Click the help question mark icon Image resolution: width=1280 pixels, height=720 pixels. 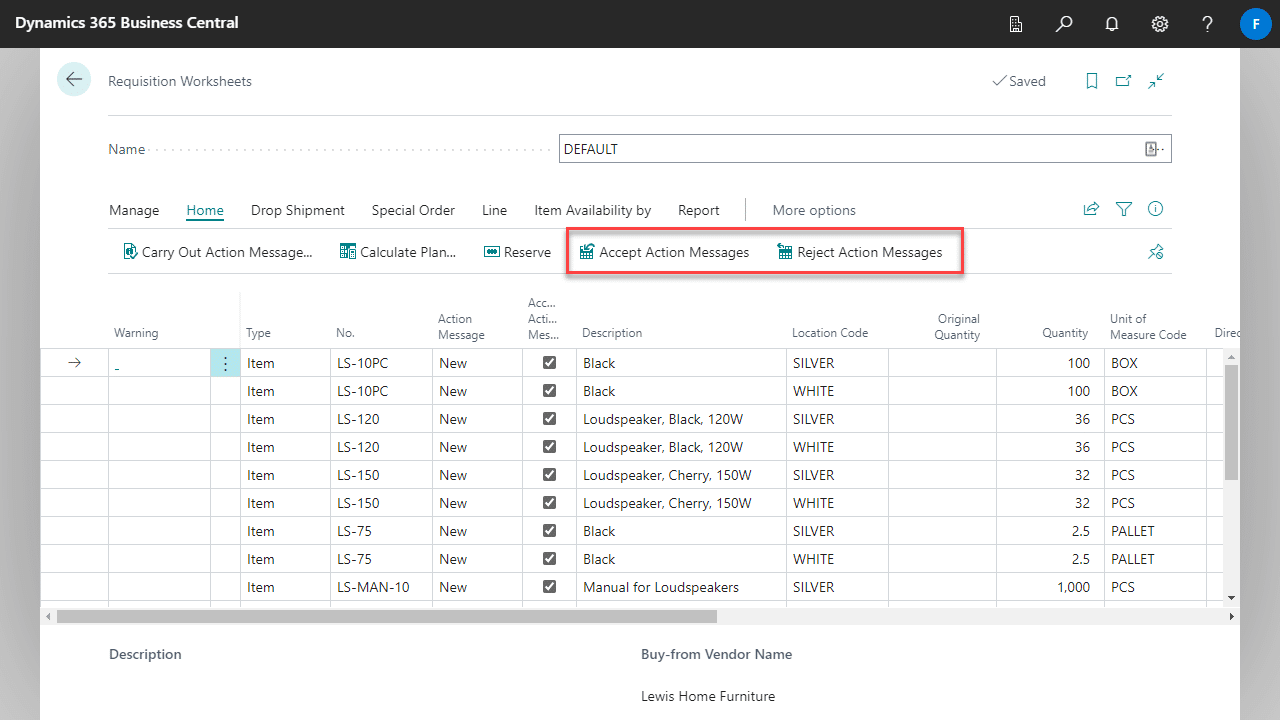1208,23
